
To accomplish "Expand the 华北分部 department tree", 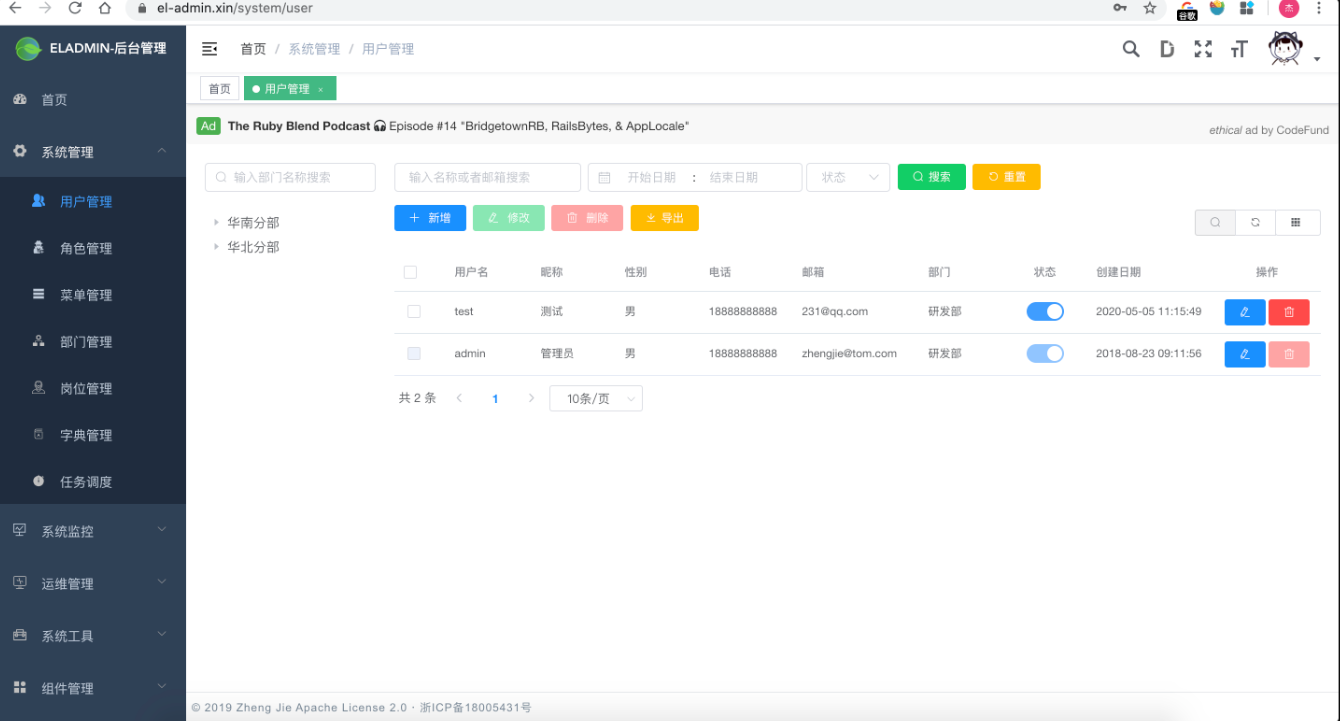I will pos(218,246).
